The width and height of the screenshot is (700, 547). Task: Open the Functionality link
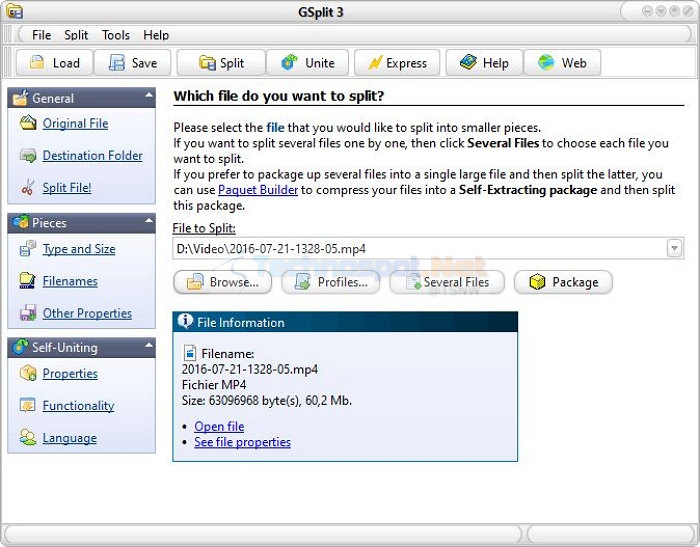[79, 405]
